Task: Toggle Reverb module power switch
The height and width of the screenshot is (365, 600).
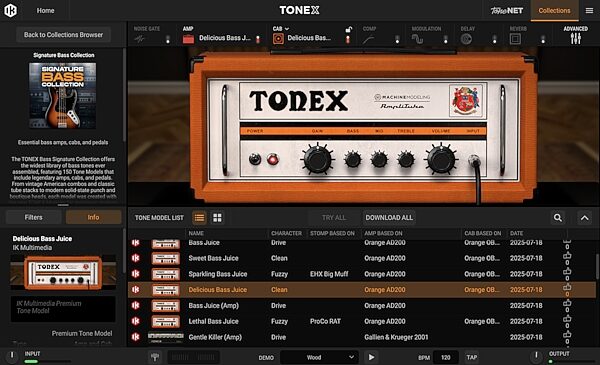Action: pyautogui.click(x=543, y=39)
